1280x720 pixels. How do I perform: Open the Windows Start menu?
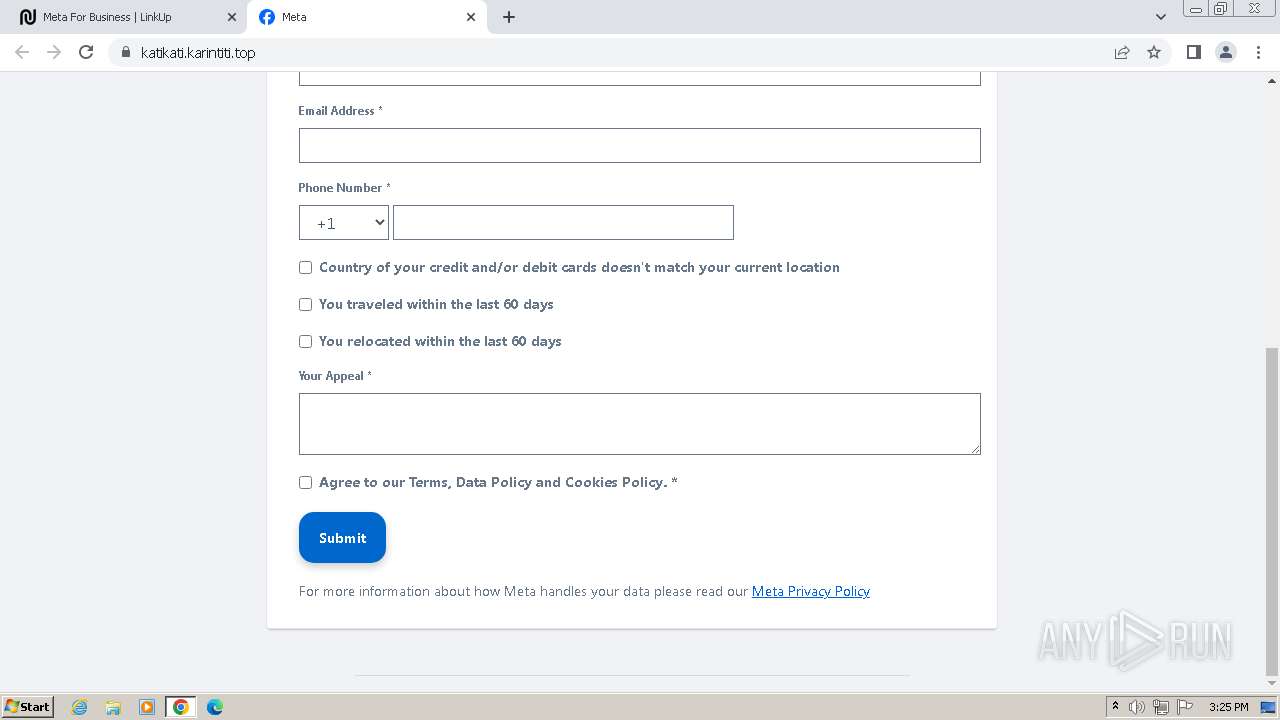tap(28, 707)
